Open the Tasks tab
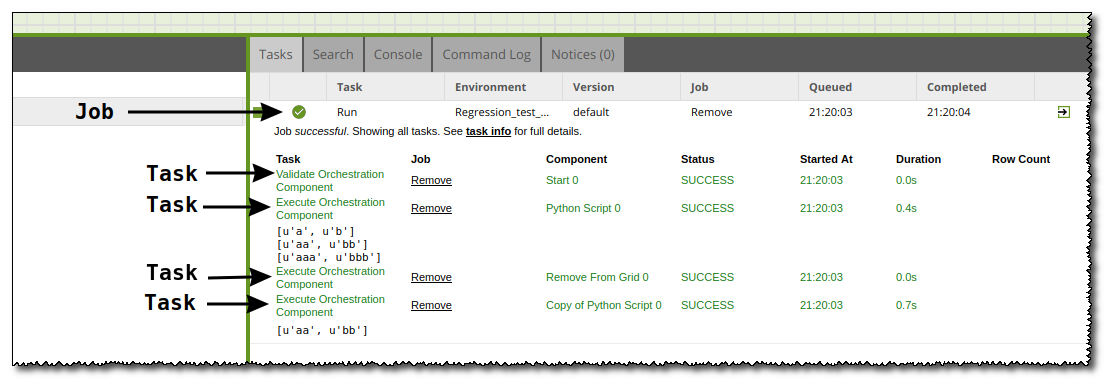 click(276, 55)
